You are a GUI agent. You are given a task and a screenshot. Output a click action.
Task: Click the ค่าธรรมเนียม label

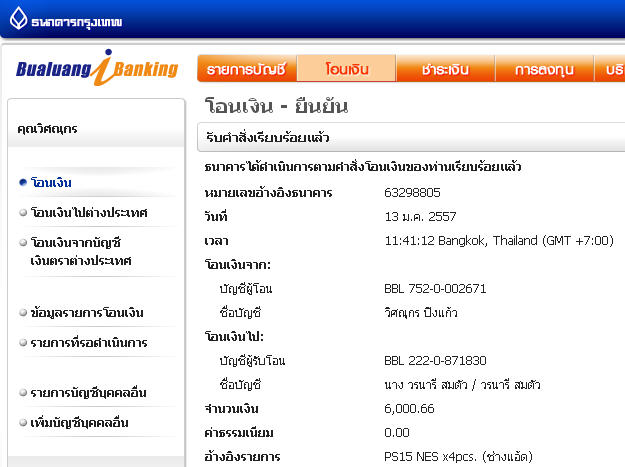coord(239,433)
